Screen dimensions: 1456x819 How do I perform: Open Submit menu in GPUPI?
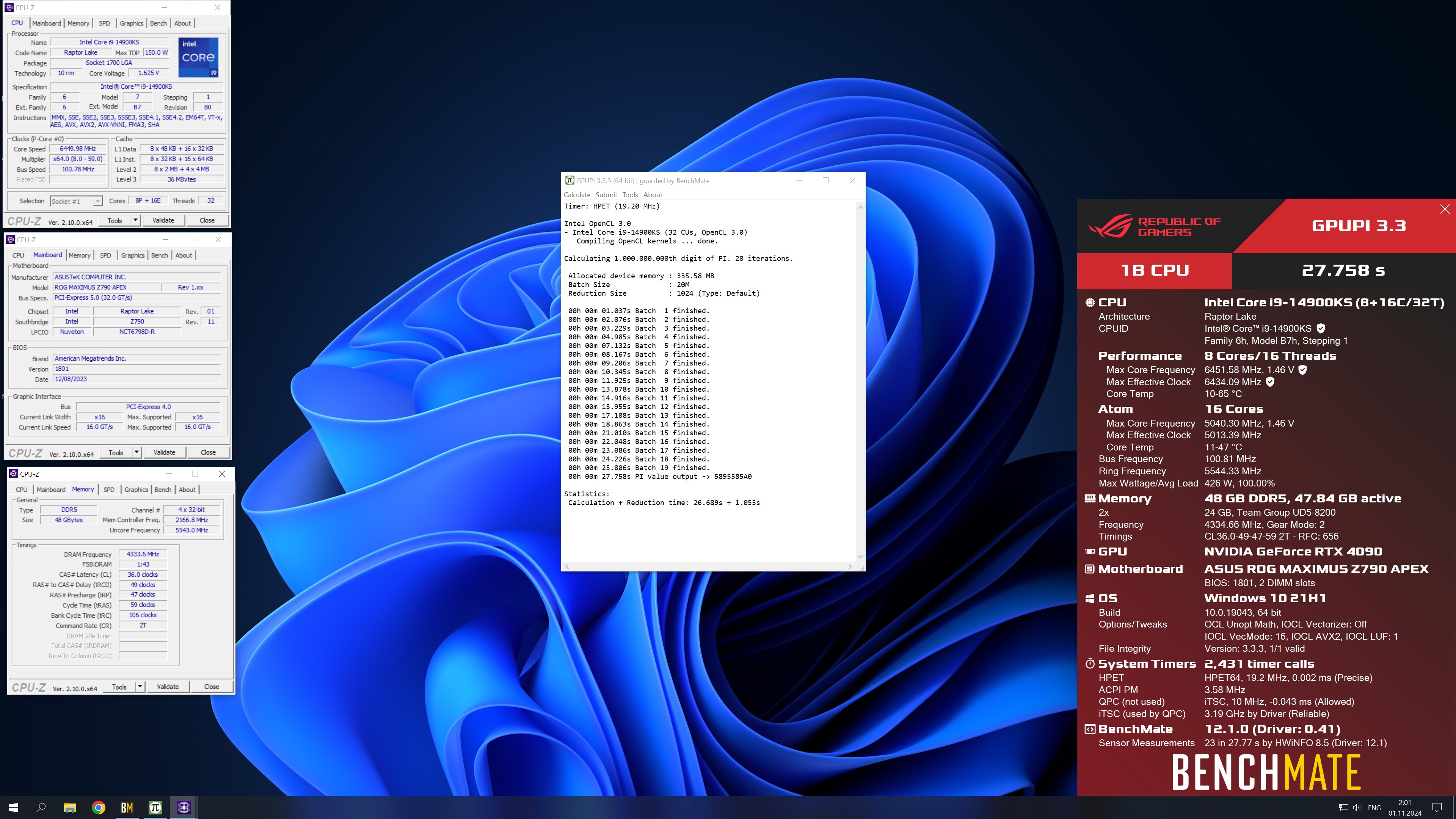point(606,195)
